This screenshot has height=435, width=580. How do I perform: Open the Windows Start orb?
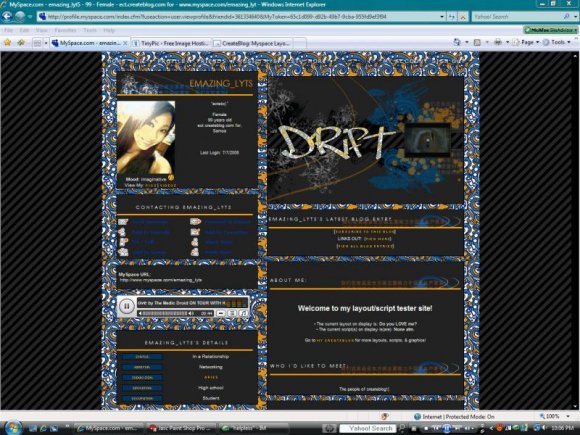coord(13,428)
